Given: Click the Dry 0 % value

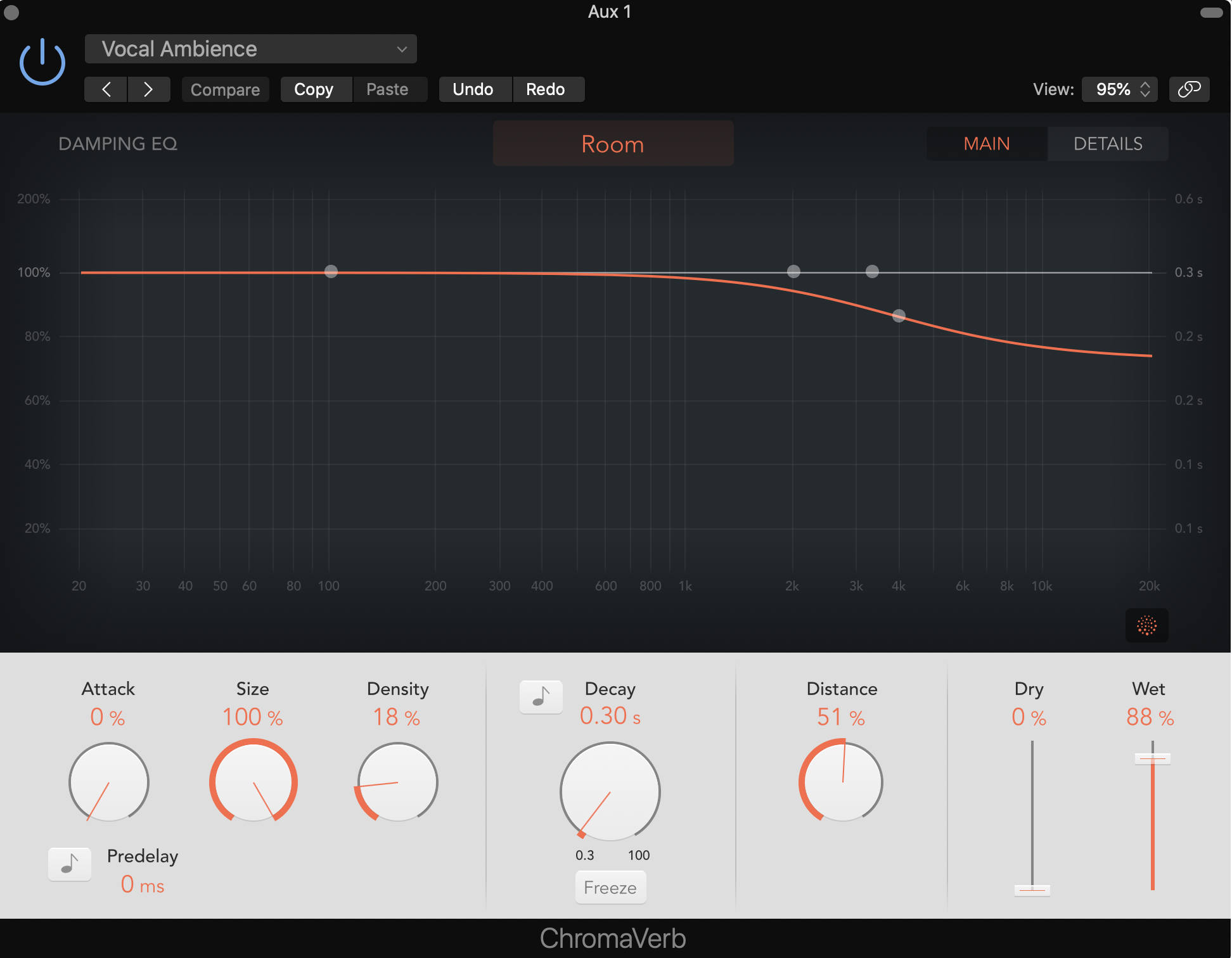Looking at the screenshot, I should 1029,717.
